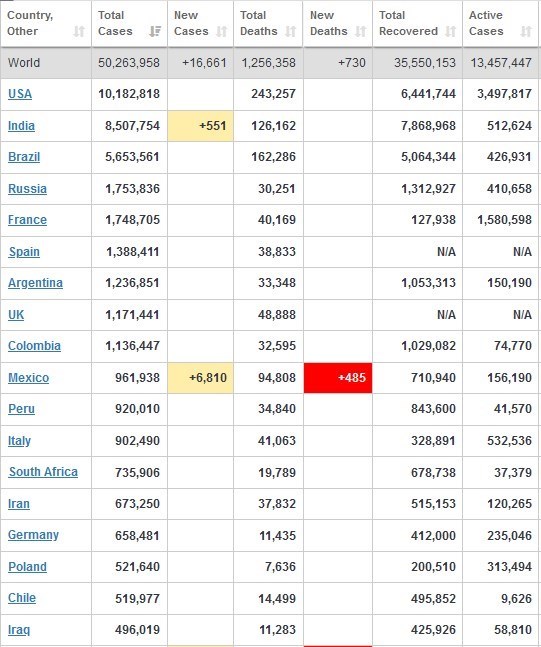Screen dimensions: 541x647
Task: Open the Iraq country link
Action: pyautogui.click(x=19, y=630)
